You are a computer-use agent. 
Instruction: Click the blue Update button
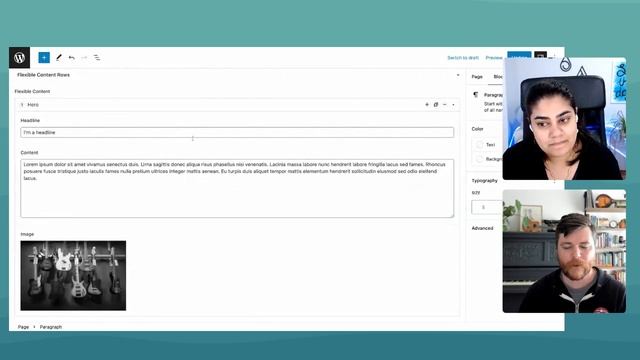[x=519, y=55]
